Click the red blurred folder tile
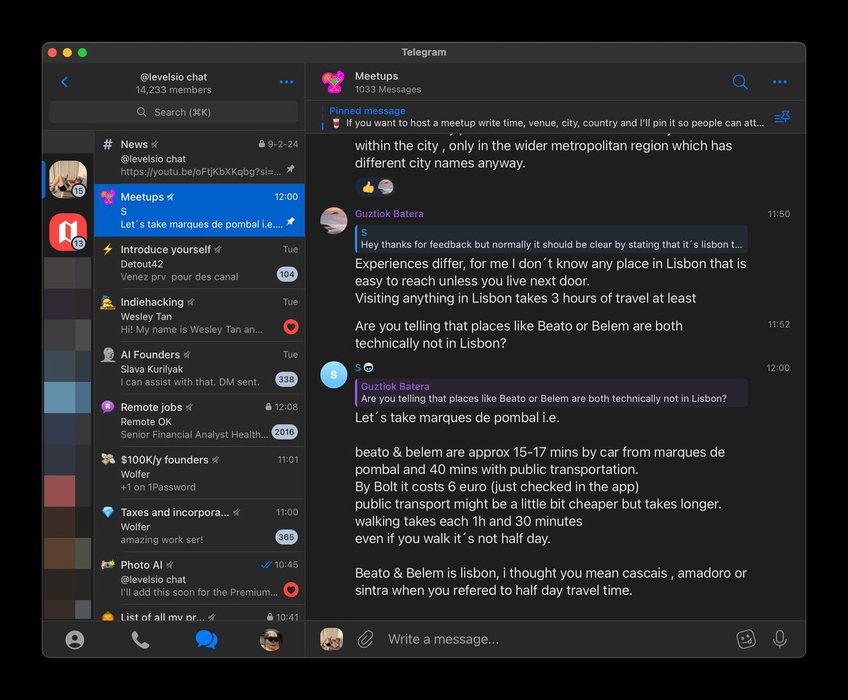 (59, 491)
